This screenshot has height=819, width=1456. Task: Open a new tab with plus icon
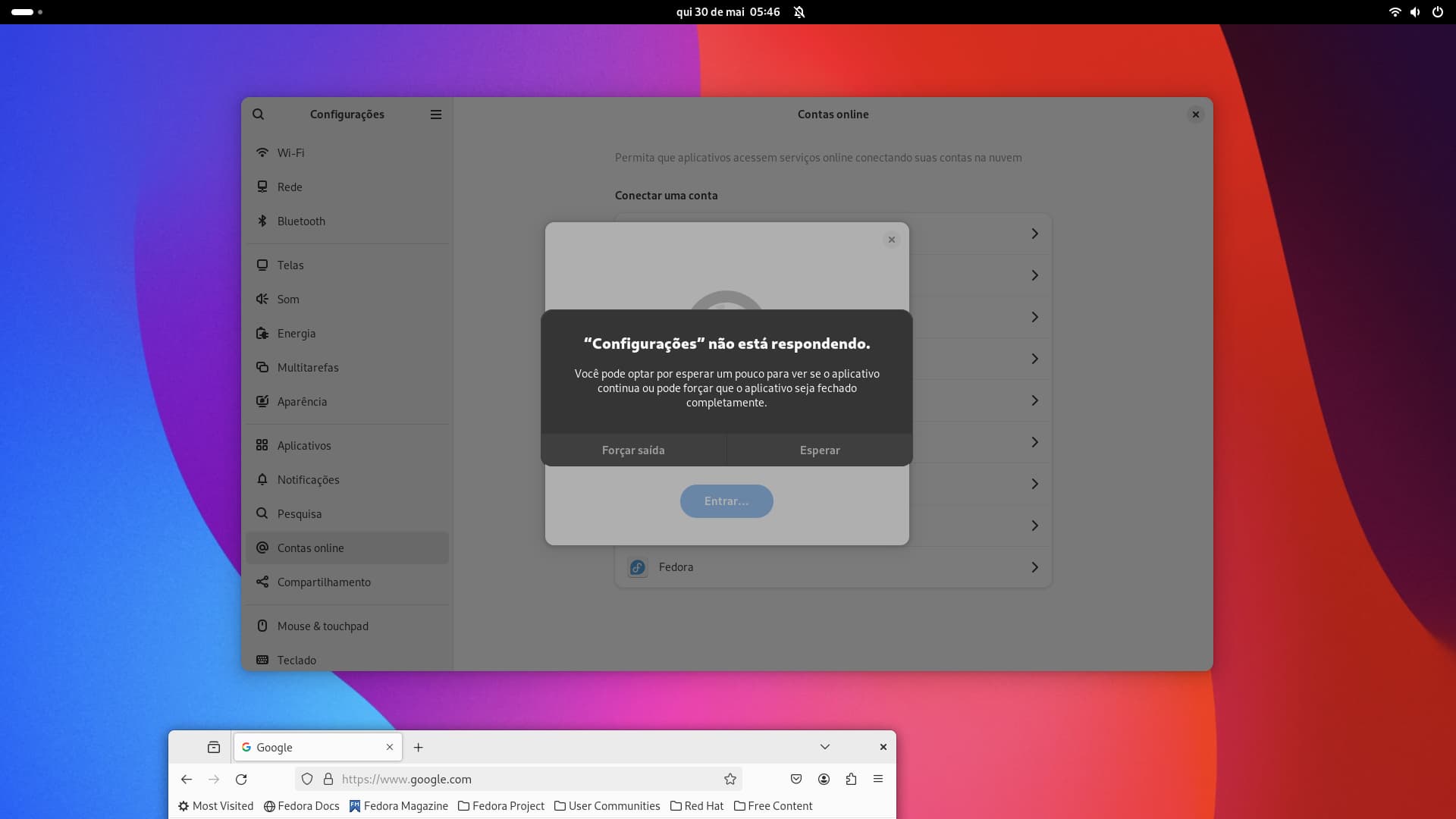coord(418,748)
